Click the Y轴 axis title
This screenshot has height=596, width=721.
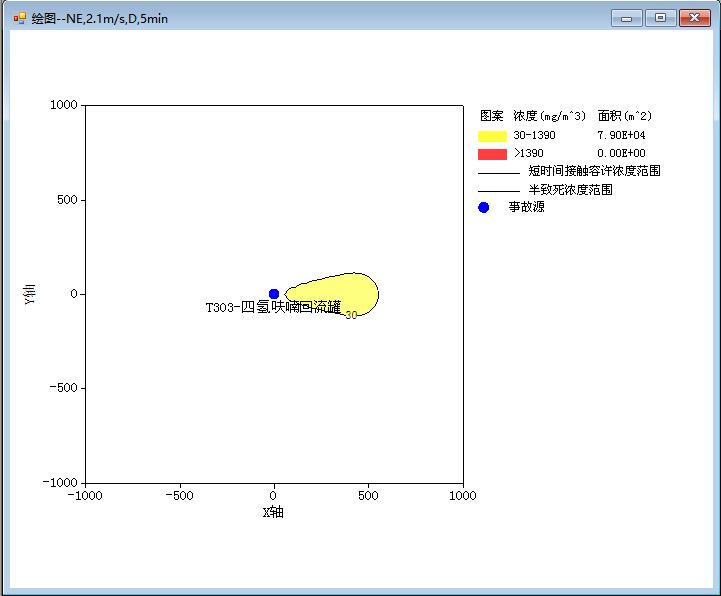coord(30,294)
